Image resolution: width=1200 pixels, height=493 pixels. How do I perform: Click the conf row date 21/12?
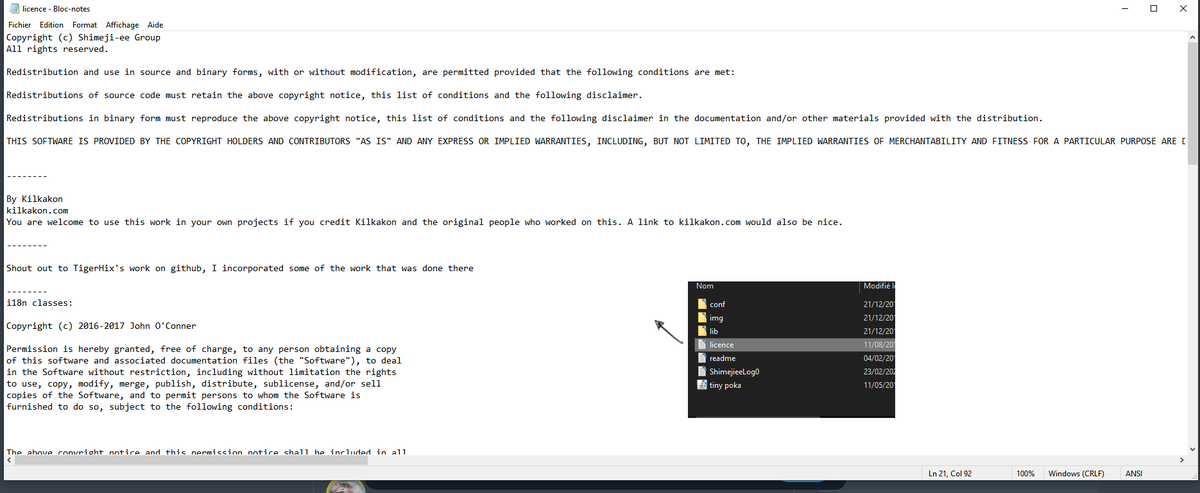tap(877, 303)
